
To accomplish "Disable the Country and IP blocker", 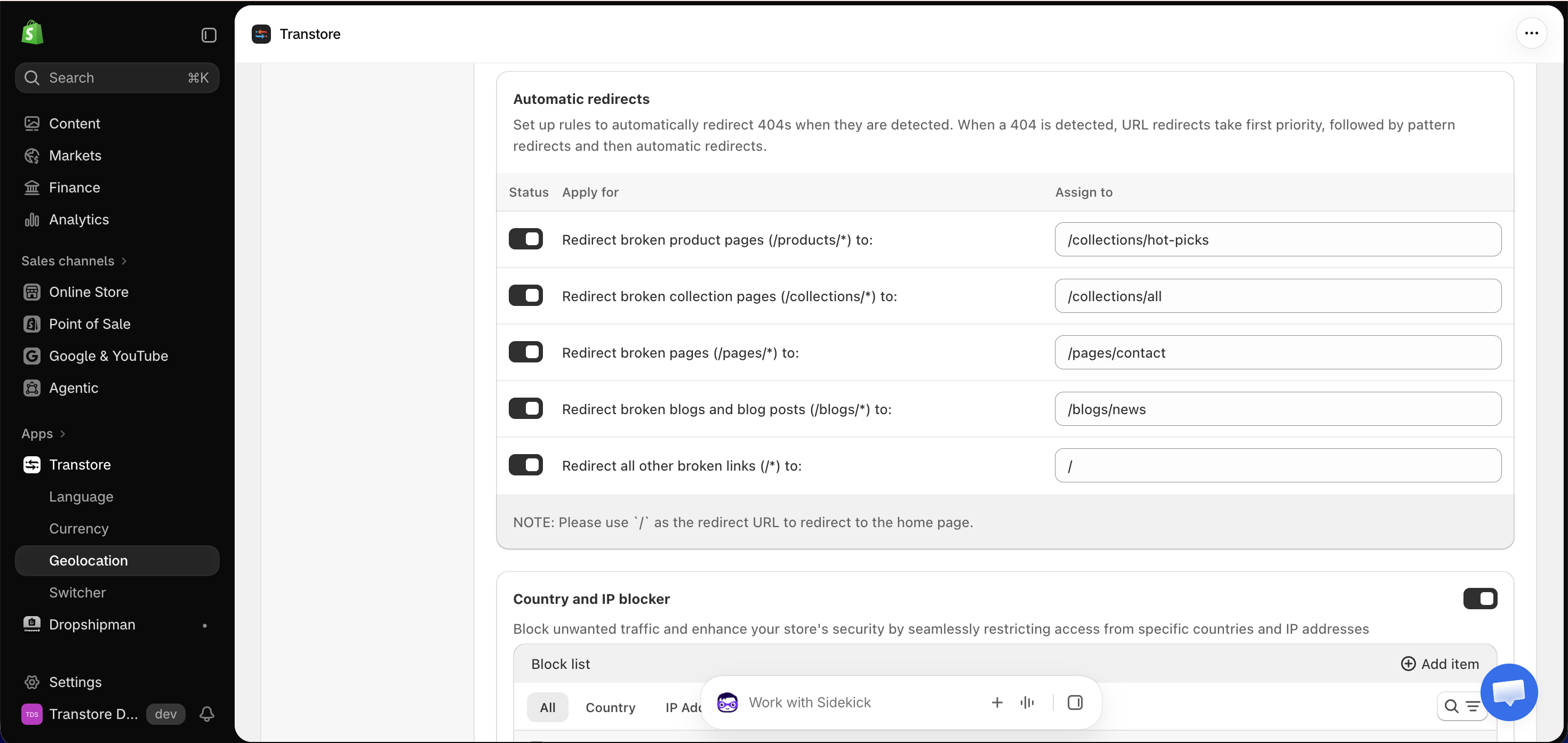I will click(1481, 599).
